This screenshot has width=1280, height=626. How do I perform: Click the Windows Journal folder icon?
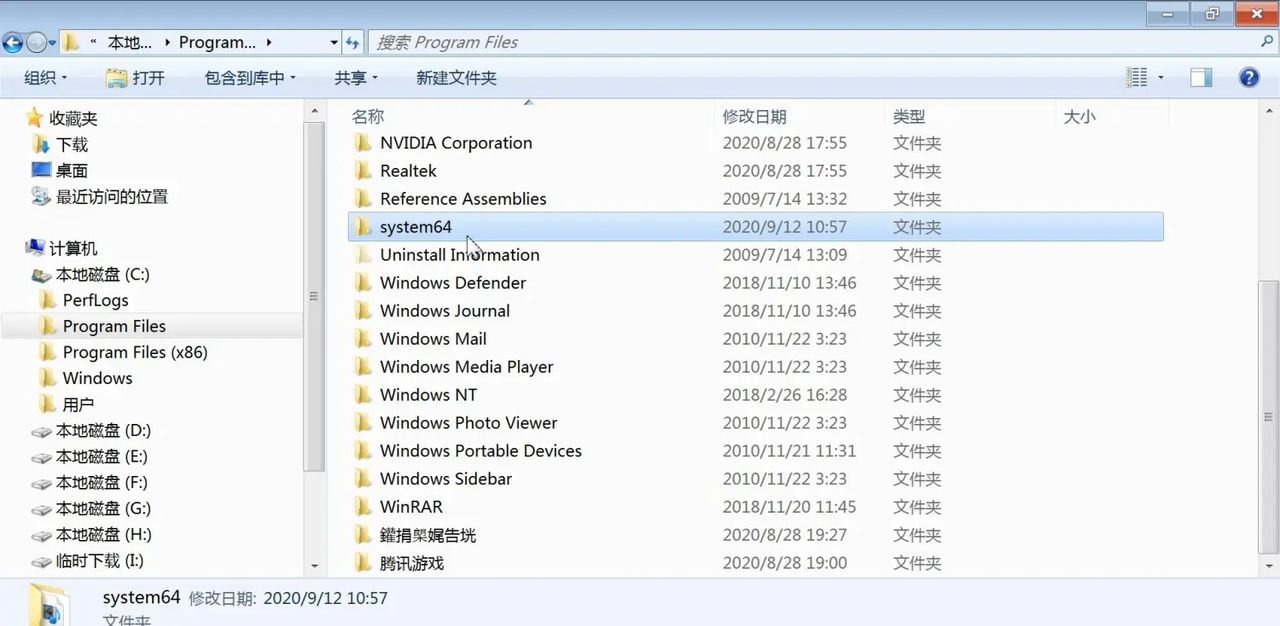[363, 311]
